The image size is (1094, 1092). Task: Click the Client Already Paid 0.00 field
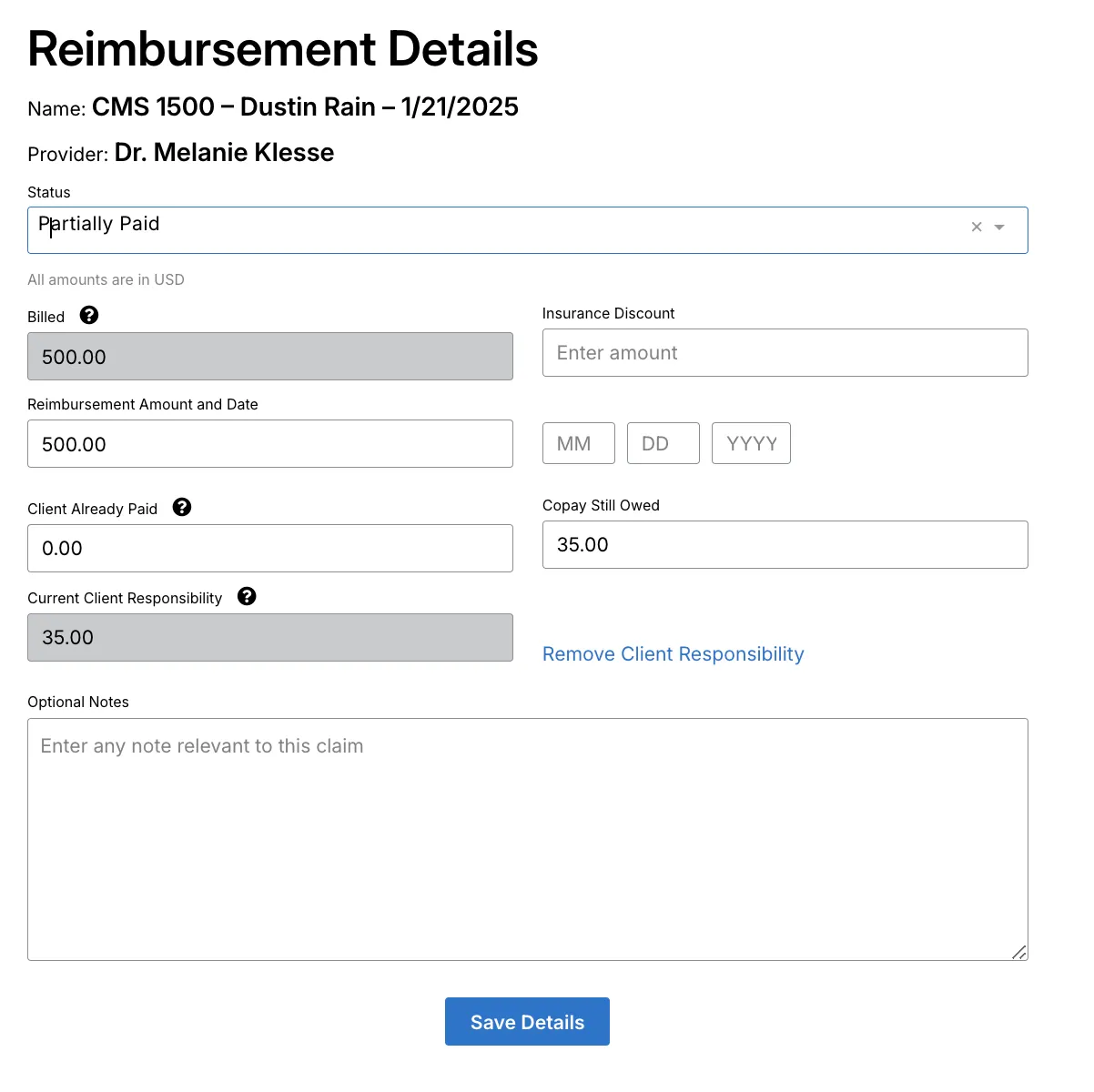270,548
